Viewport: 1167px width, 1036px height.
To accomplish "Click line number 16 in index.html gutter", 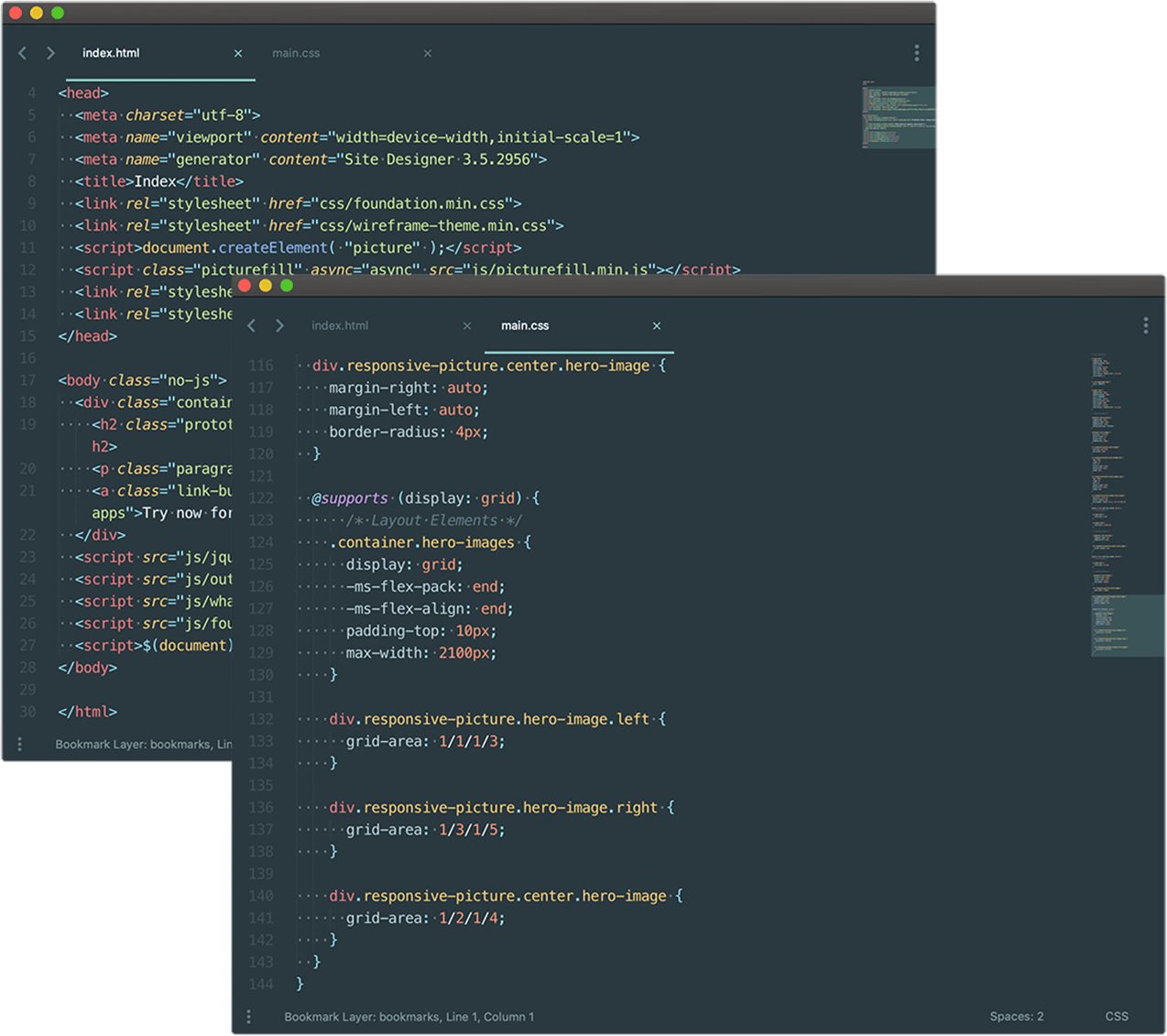I will [27, 358].
